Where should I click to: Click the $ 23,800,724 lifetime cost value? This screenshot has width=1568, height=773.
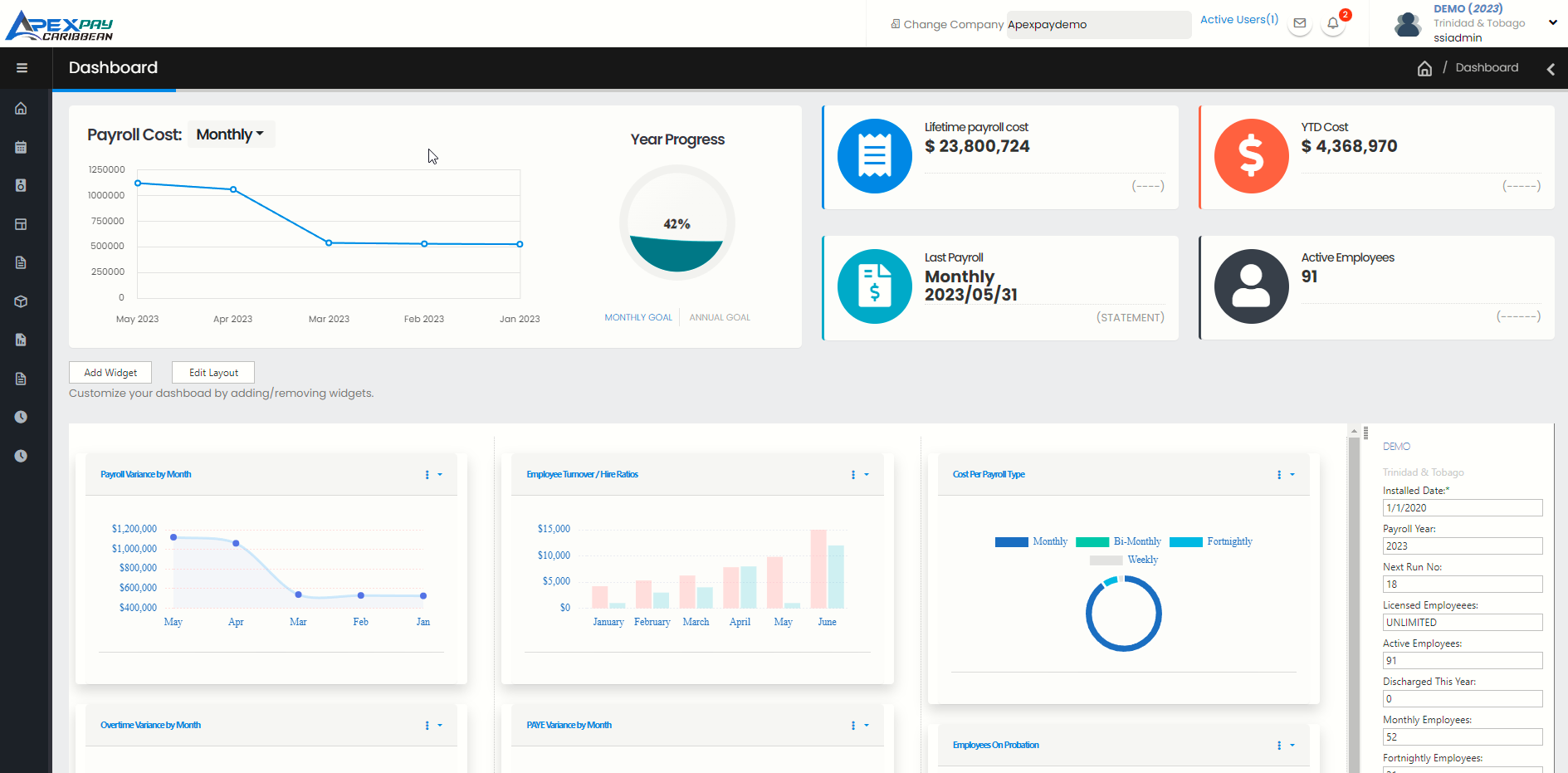[977, 146]
